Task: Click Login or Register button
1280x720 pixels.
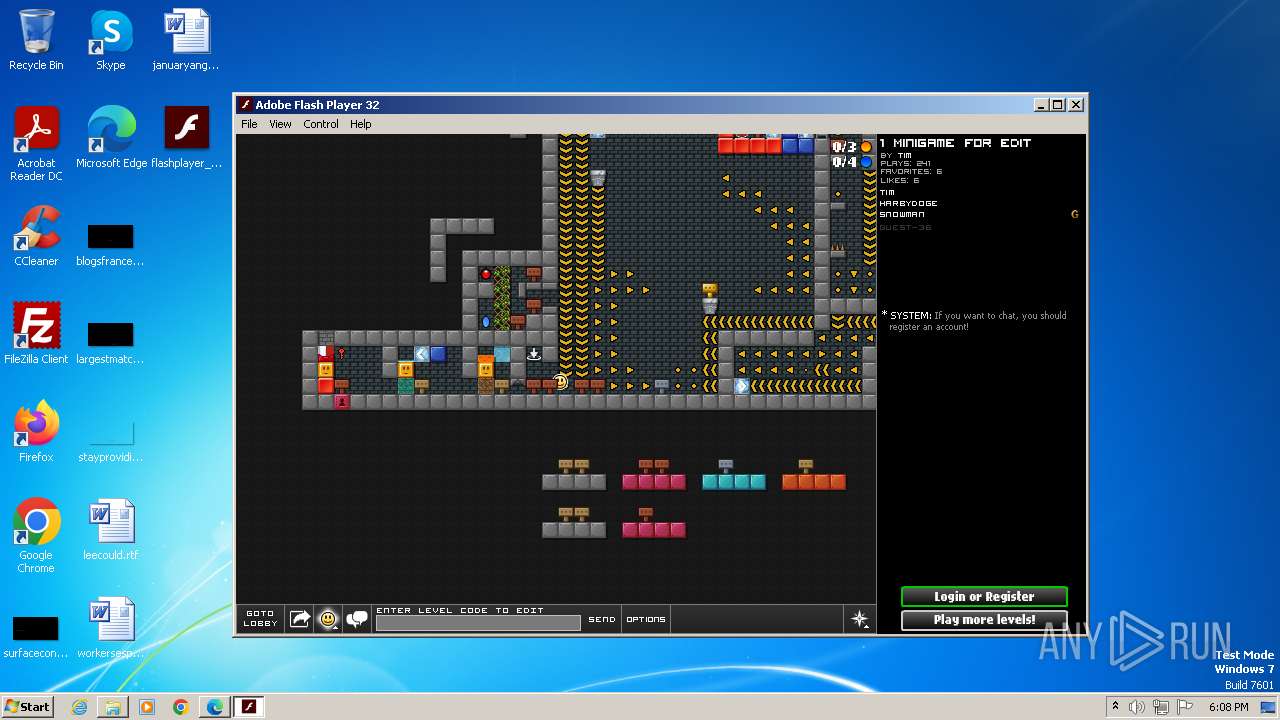Action: click(x=984, y=596)
